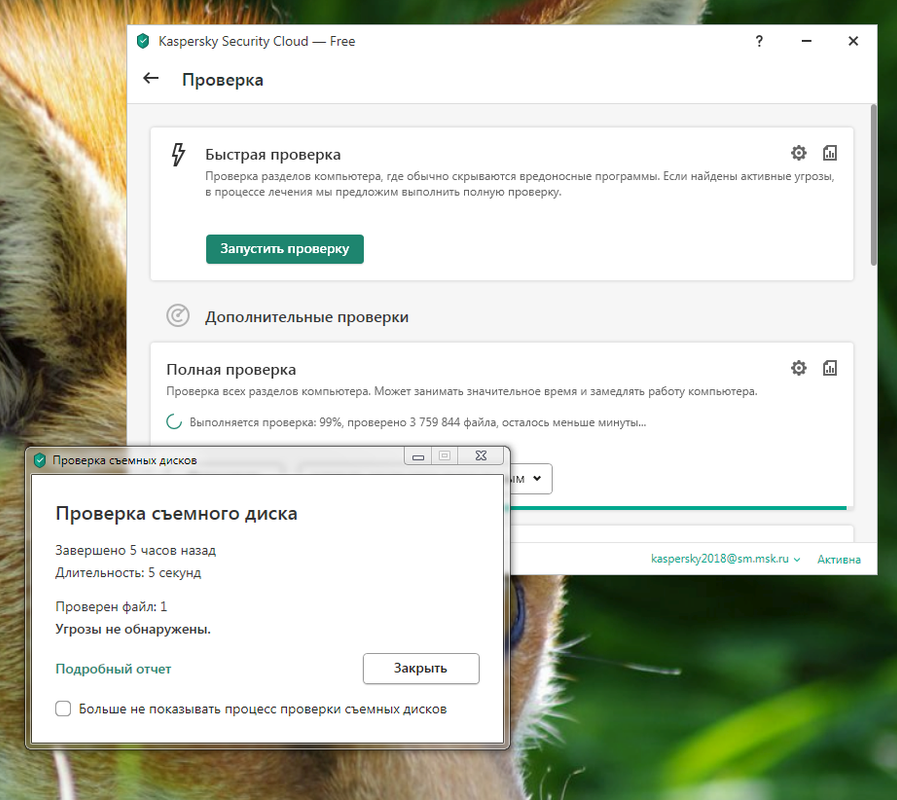Click the Дополнительные проверки target icon
The image size is (897, 800).
(178, 315)
